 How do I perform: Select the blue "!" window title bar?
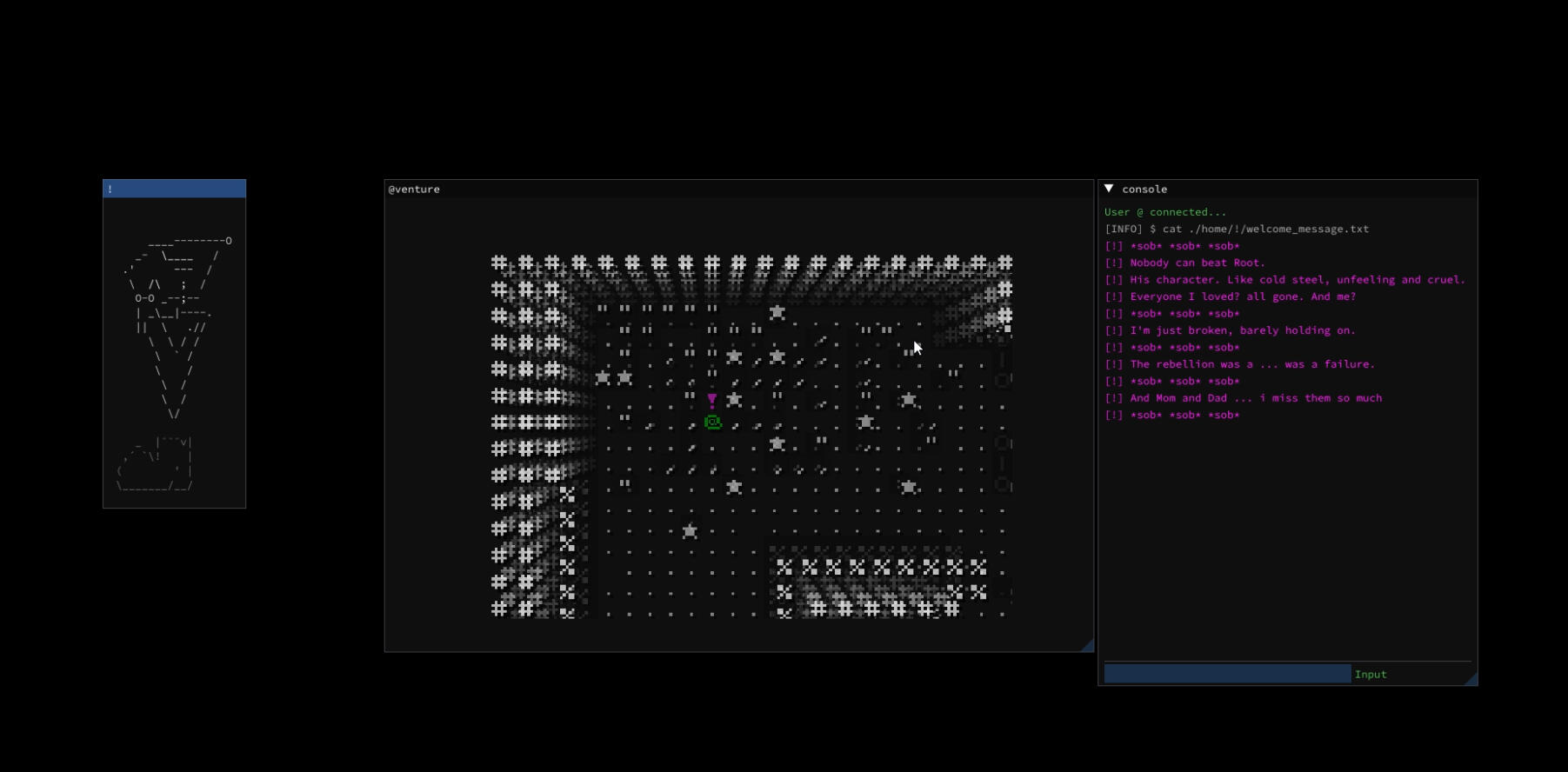[174, 189]
